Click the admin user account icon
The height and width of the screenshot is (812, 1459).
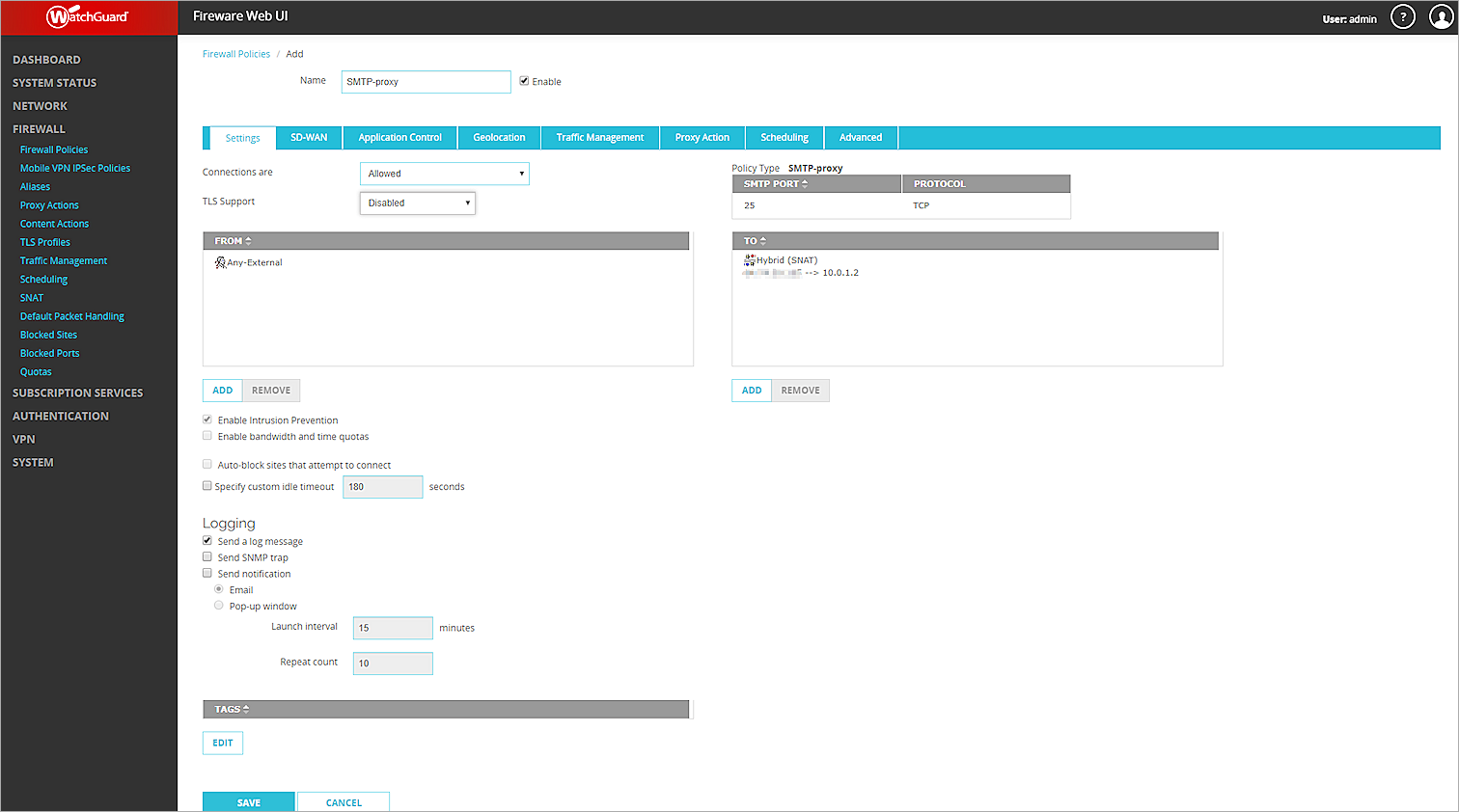pyautogui.click(x=1440, y=16)
